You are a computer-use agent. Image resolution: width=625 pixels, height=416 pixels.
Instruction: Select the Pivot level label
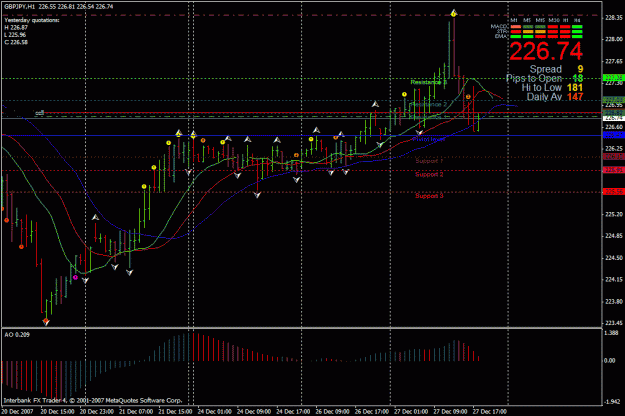(x=429, y=139)
